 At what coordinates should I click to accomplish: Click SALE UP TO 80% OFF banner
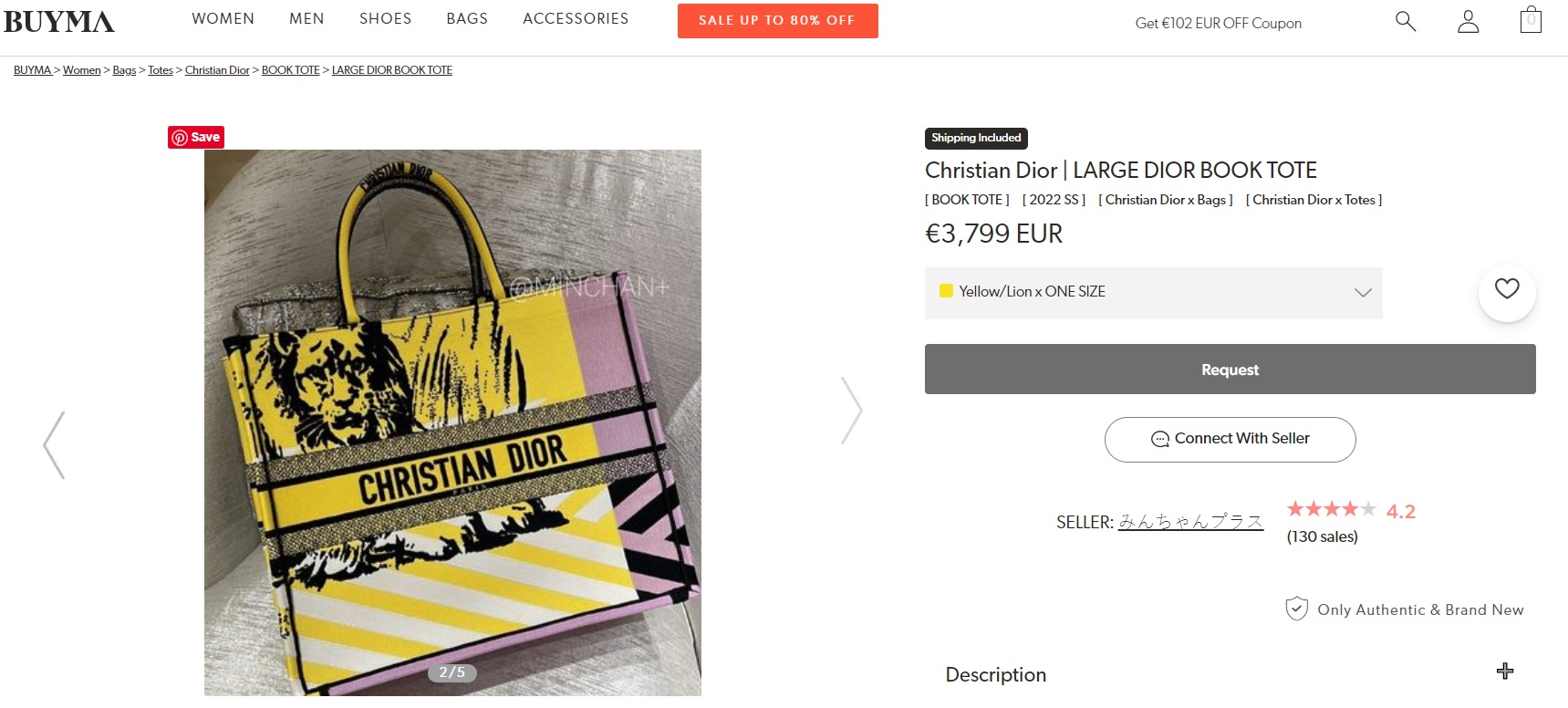pyautogui.click(x=777, y=21)
